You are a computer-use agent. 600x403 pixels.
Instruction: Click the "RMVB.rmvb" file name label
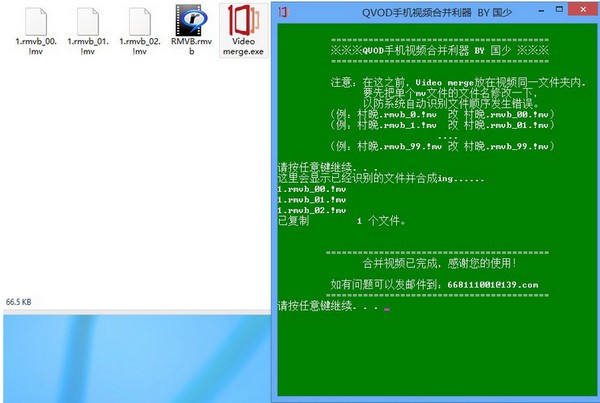point(191,46)
